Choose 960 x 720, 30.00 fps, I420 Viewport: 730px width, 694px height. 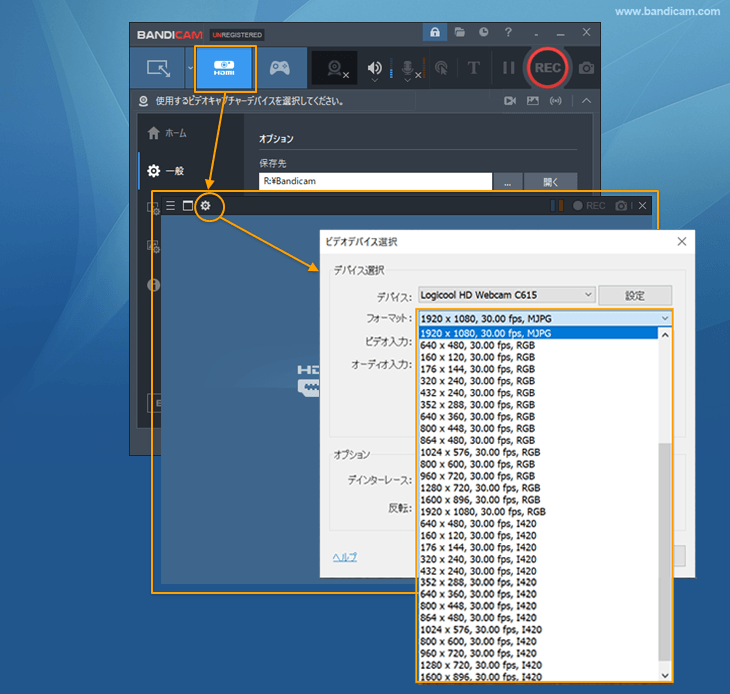click(x=538, y=654)
